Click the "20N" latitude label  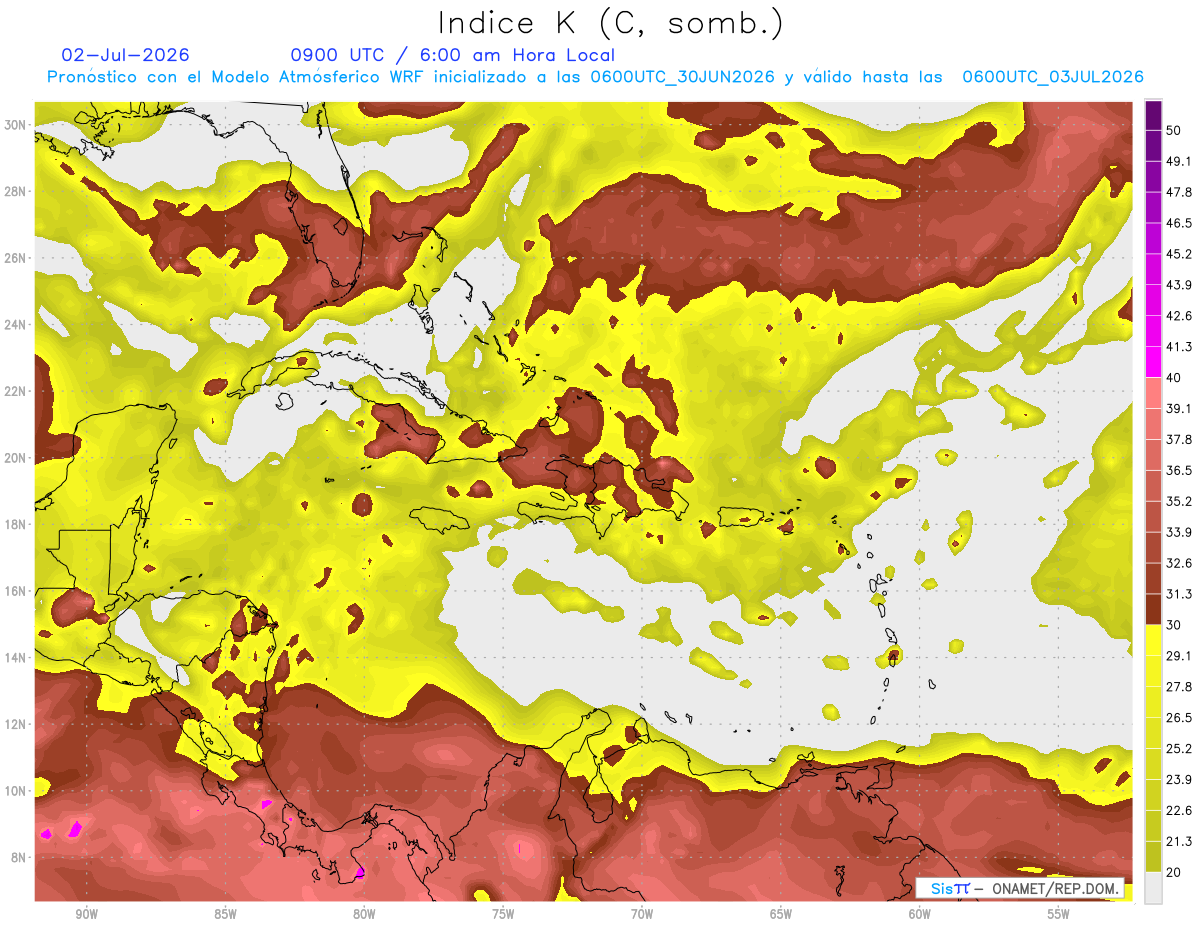(15, 458)
